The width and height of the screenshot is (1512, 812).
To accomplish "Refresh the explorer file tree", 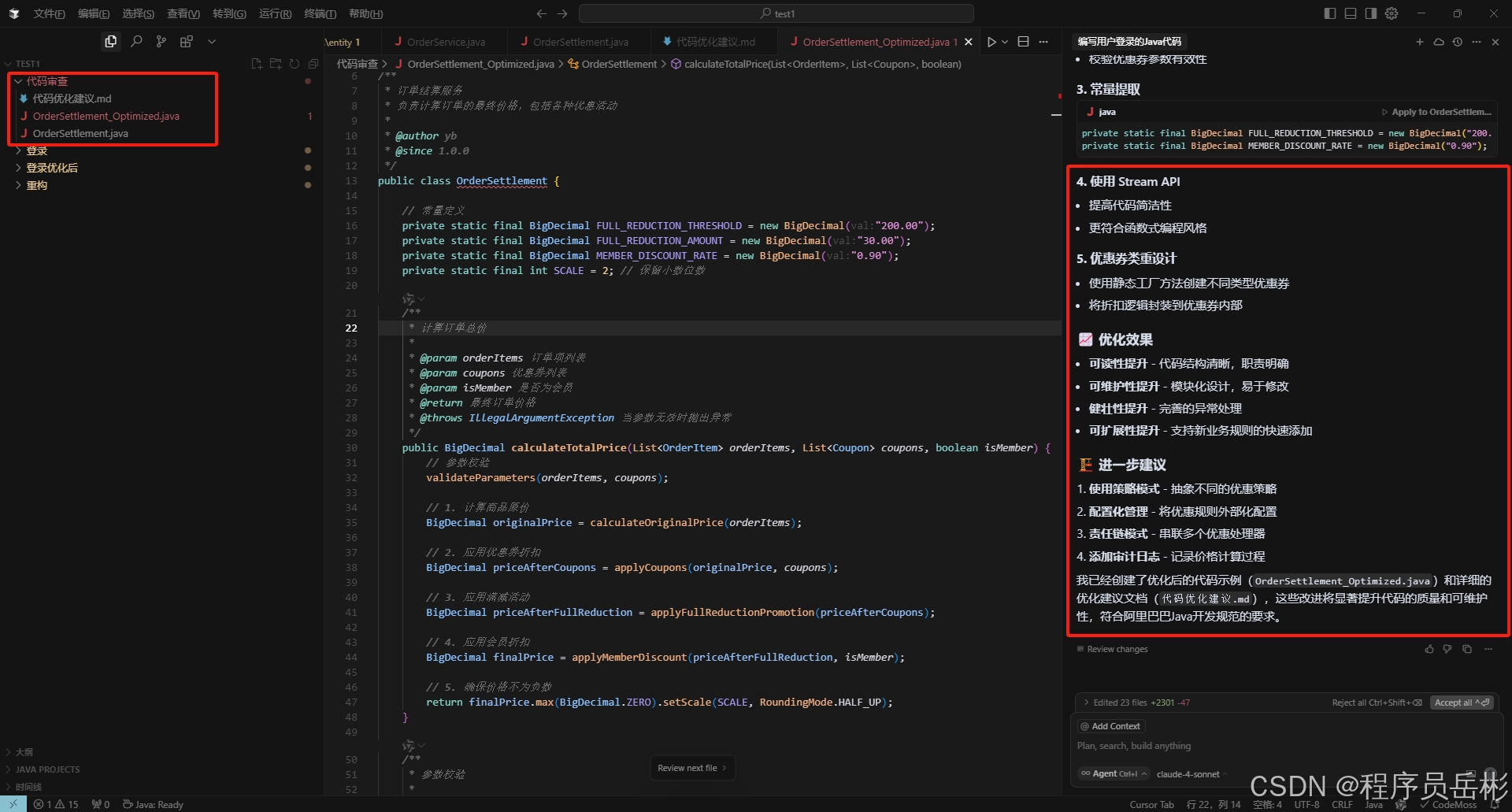I will pyautogui.click(x=295, y=64).
